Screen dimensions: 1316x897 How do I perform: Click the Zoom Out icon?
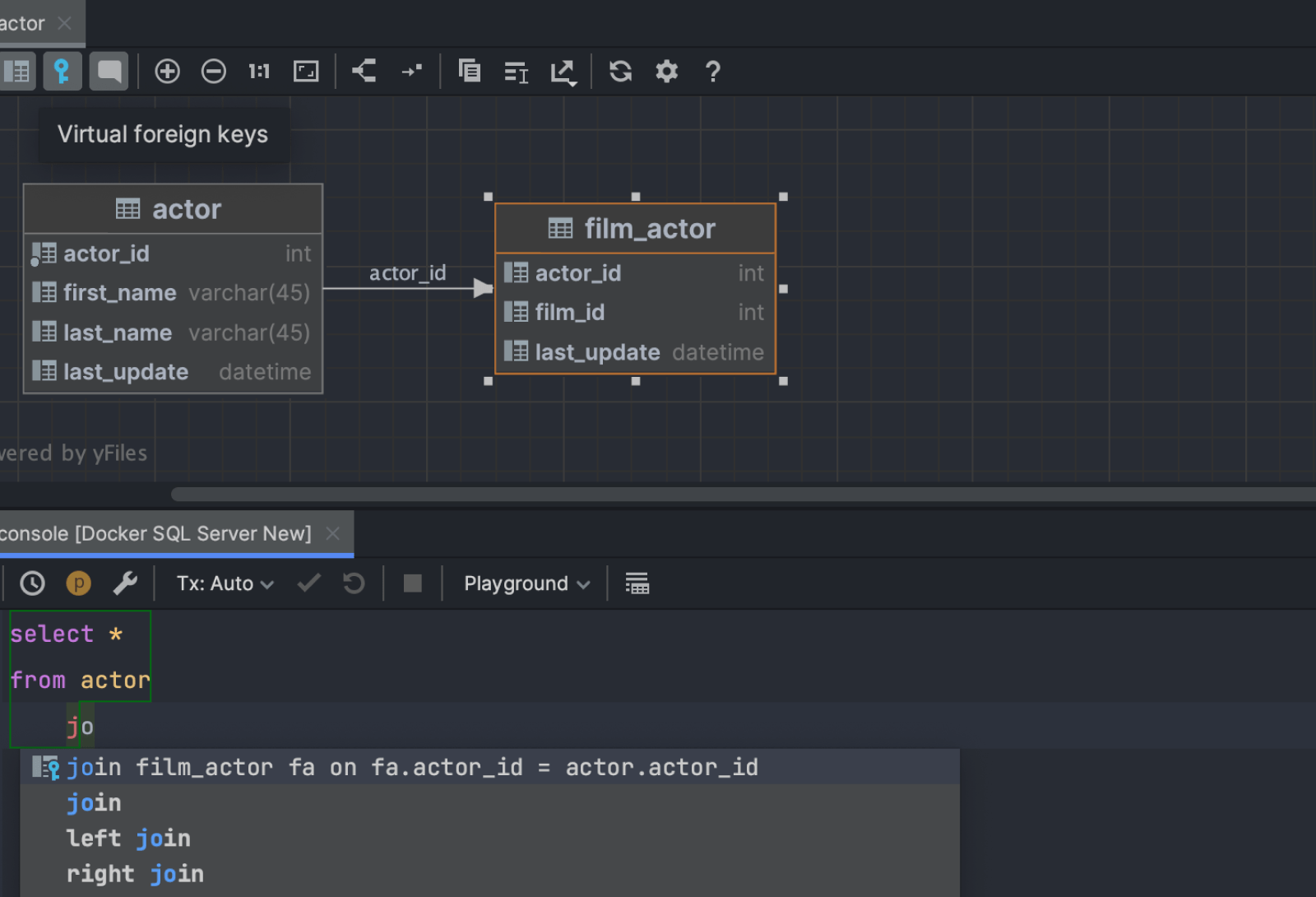213,72
